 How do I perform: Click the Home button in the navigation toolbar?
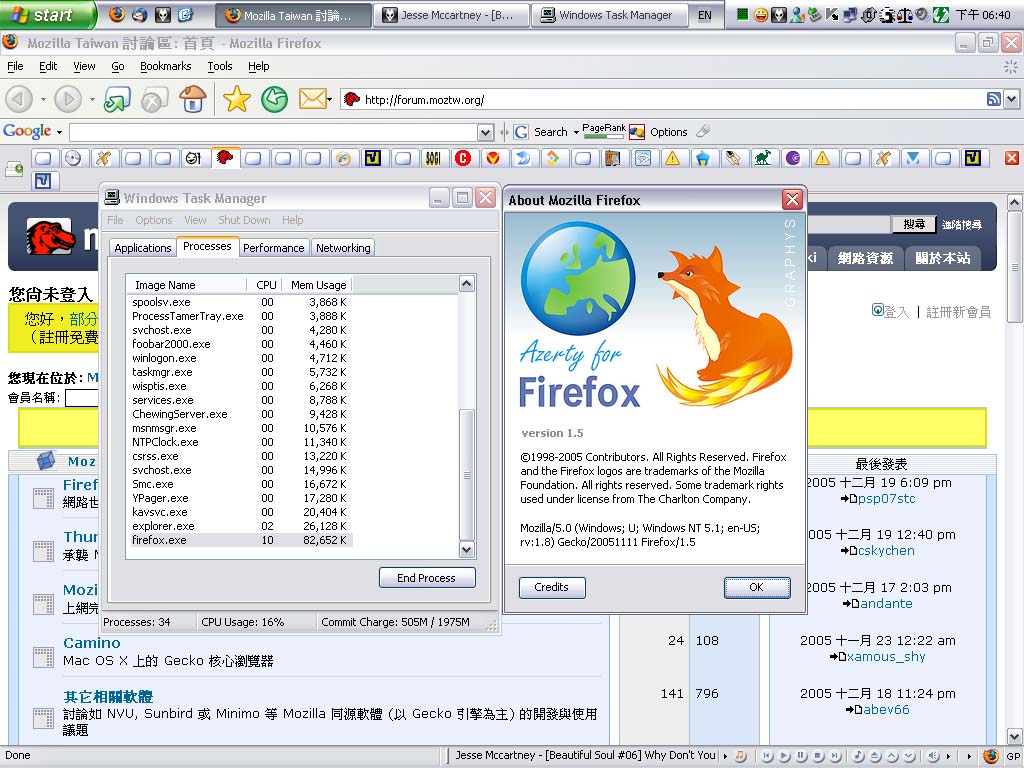tap(192, 99)
